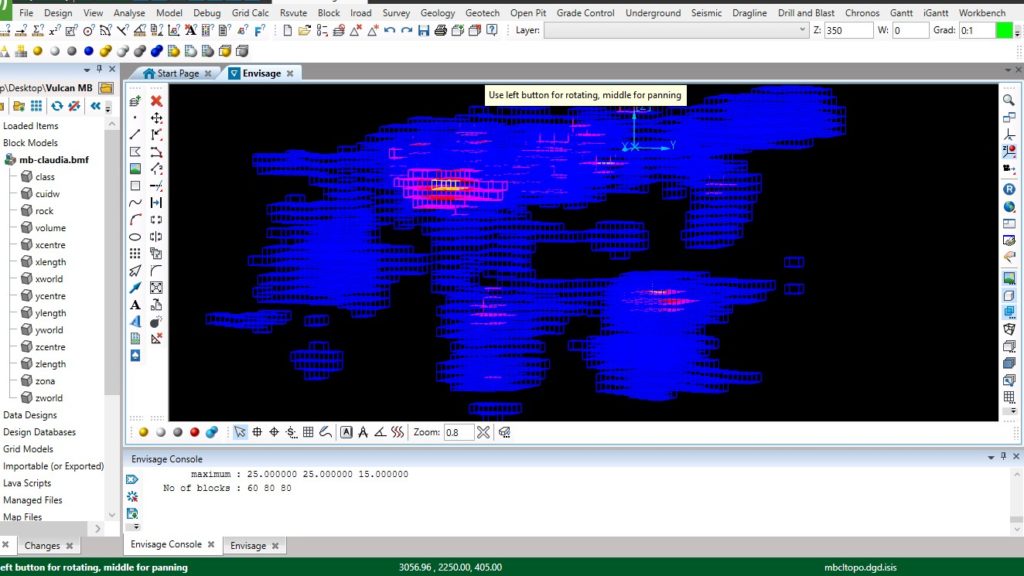Click the blue arrow tool icon

[135, 287]
